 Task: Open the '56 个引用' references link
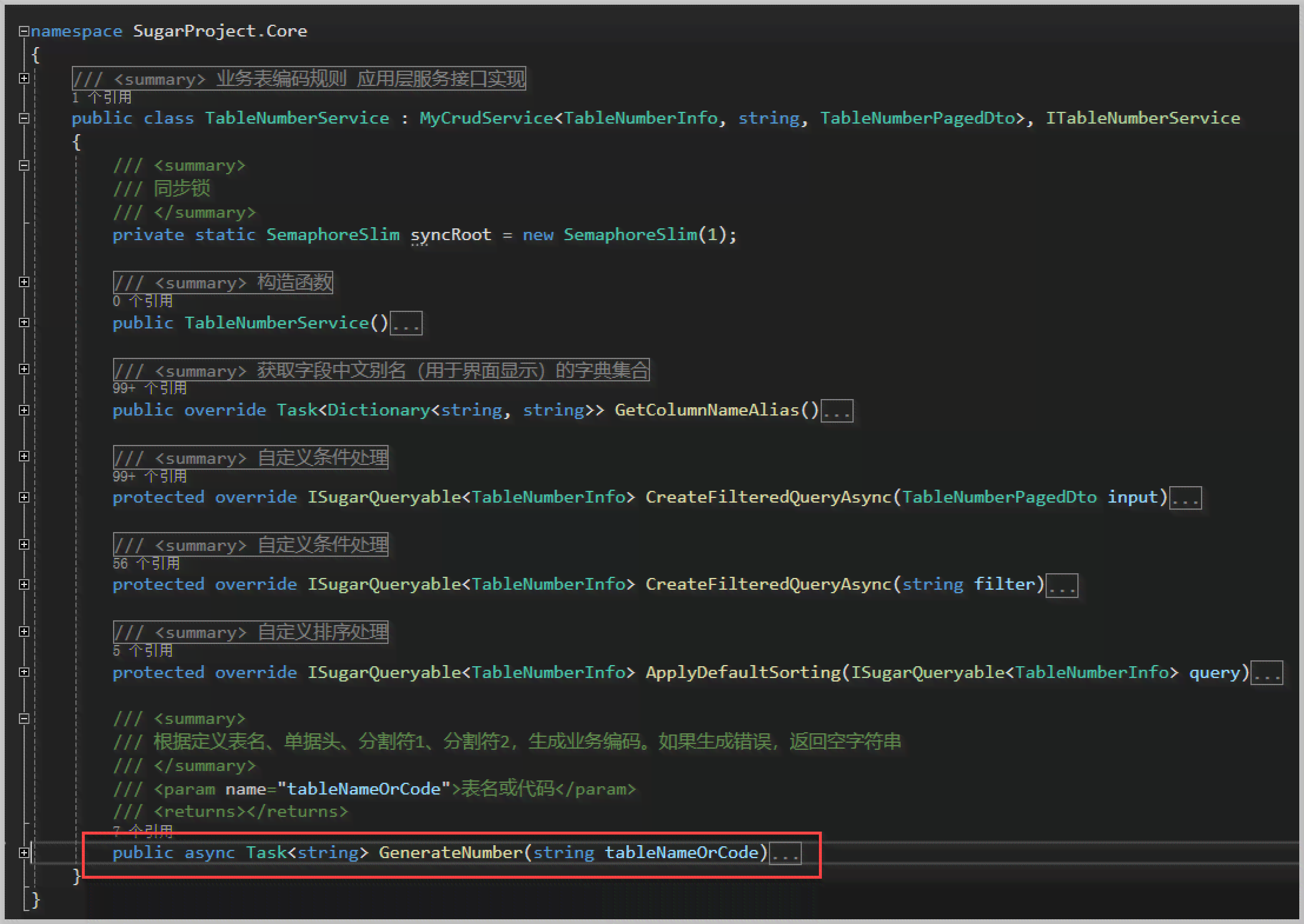click(146, 563)
